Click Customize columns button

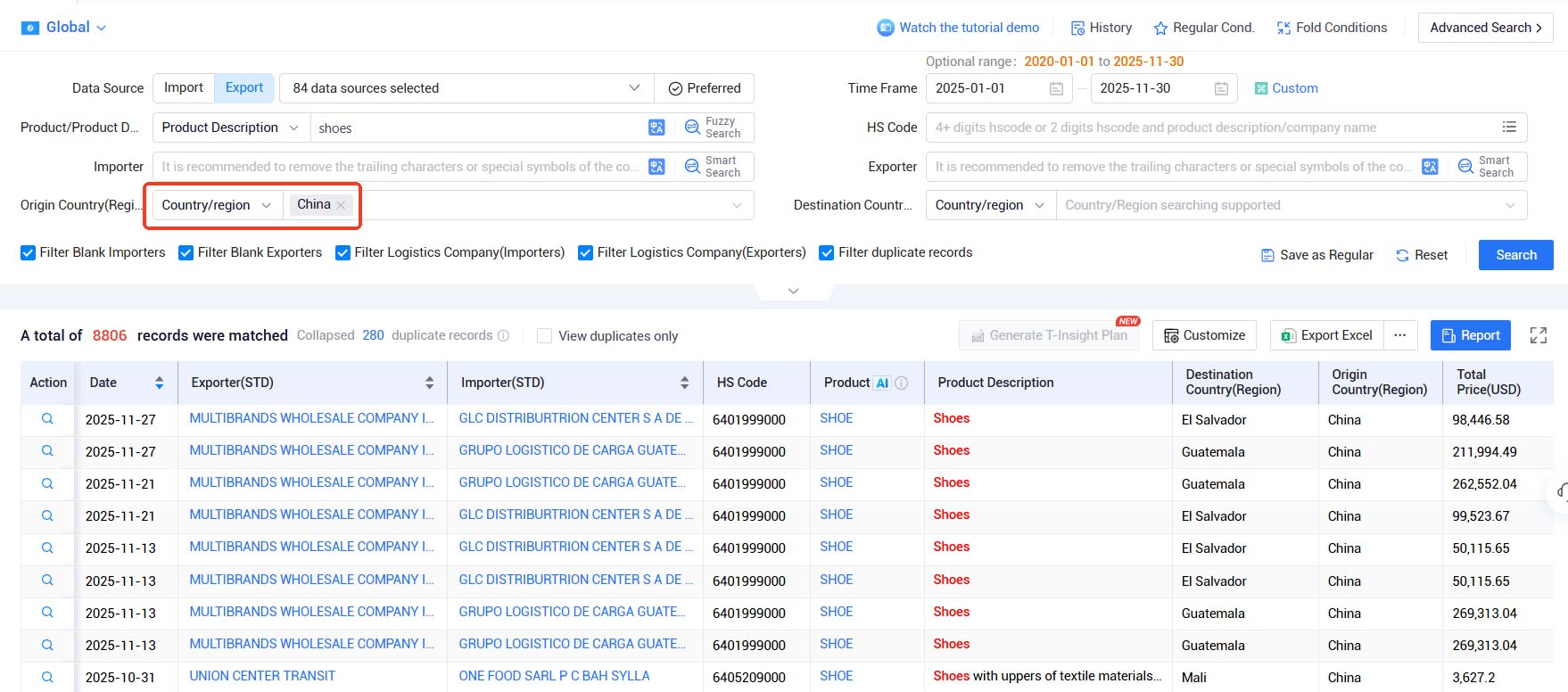coord(1204,335)
